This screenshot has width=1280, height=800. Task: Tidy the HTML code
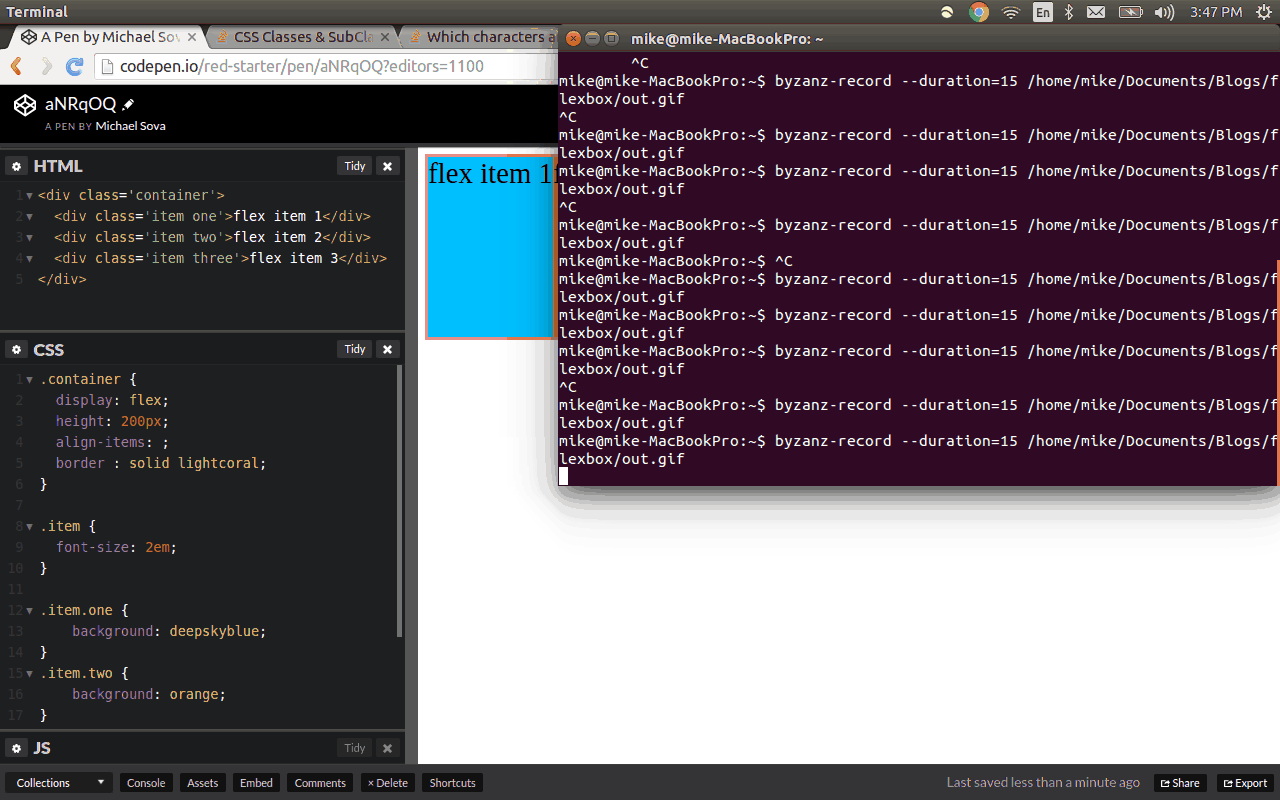[x=355, y=166]
